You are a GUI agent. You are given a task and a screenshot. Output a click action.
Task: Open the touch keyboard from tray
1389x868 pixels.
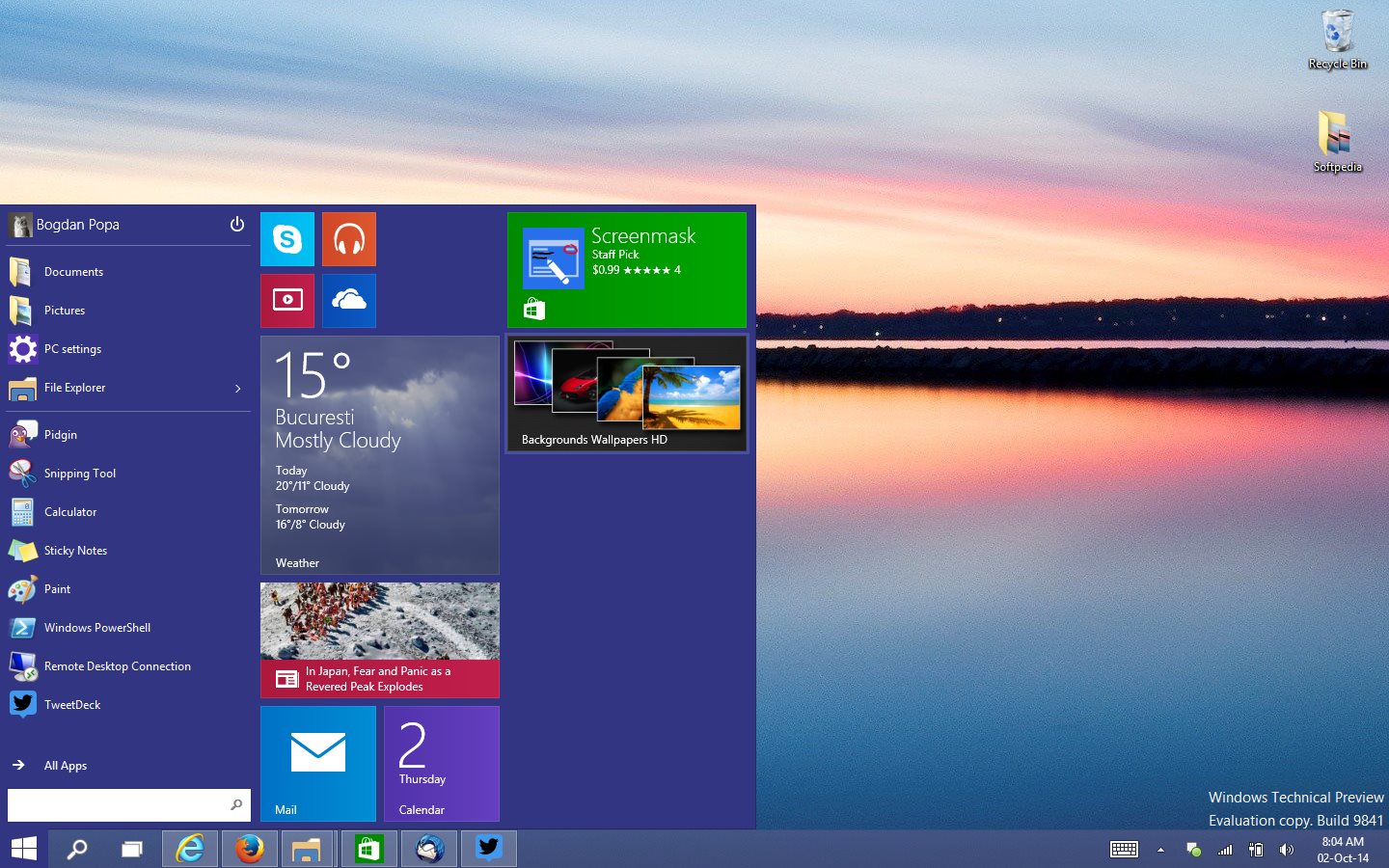[1124, 850]
